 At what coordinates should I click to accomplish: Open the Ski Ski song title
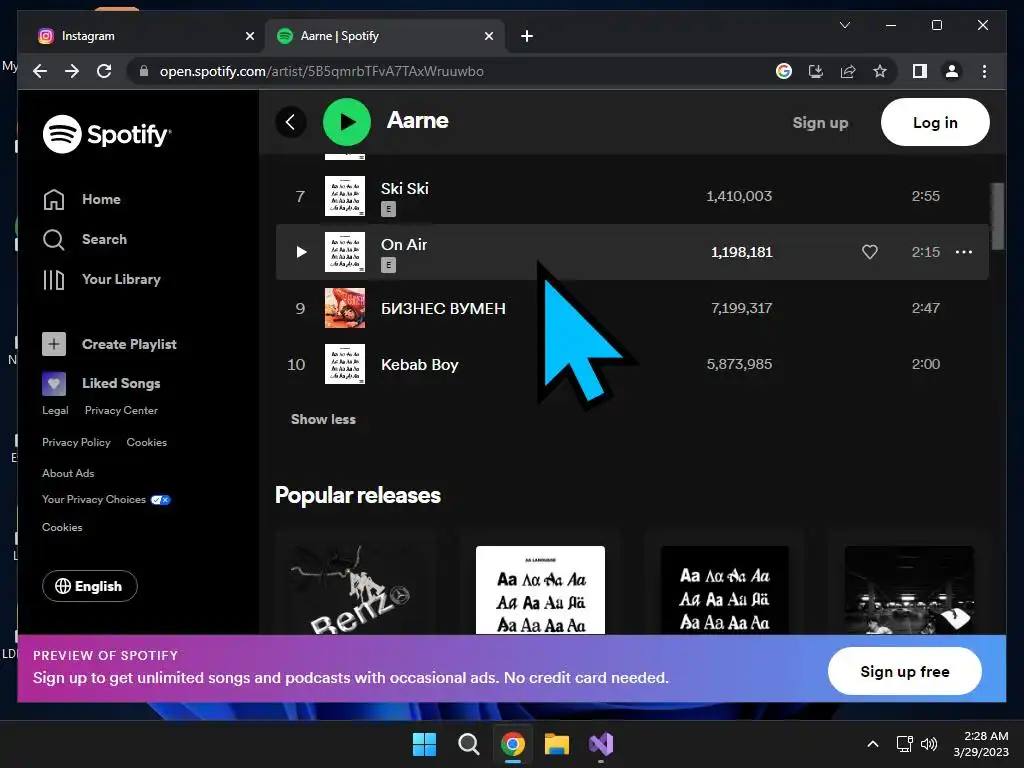pos(405,189)
